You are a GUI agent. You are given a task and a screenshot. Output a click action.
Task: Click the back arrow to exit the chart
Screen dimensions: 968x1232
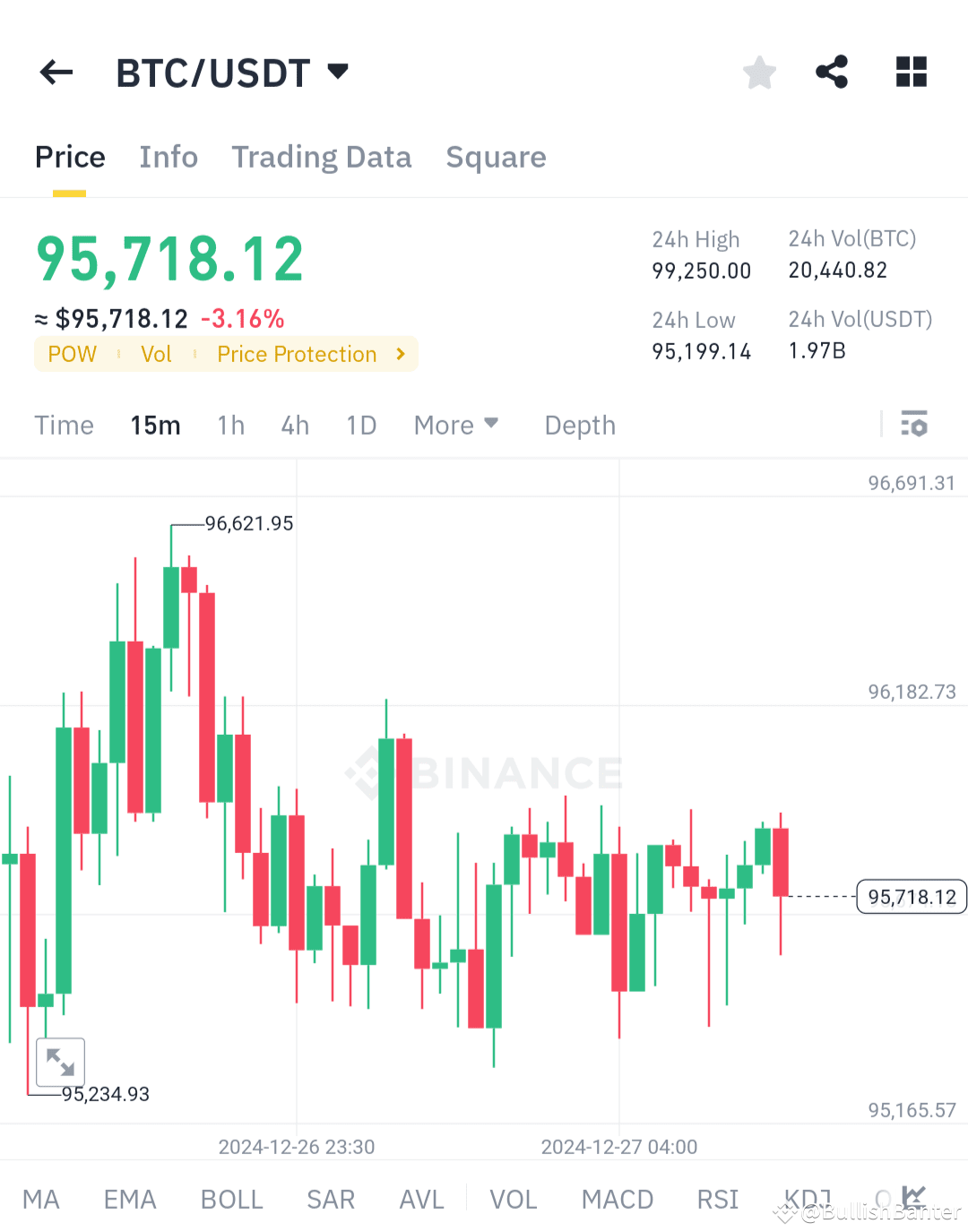[56, 72]
